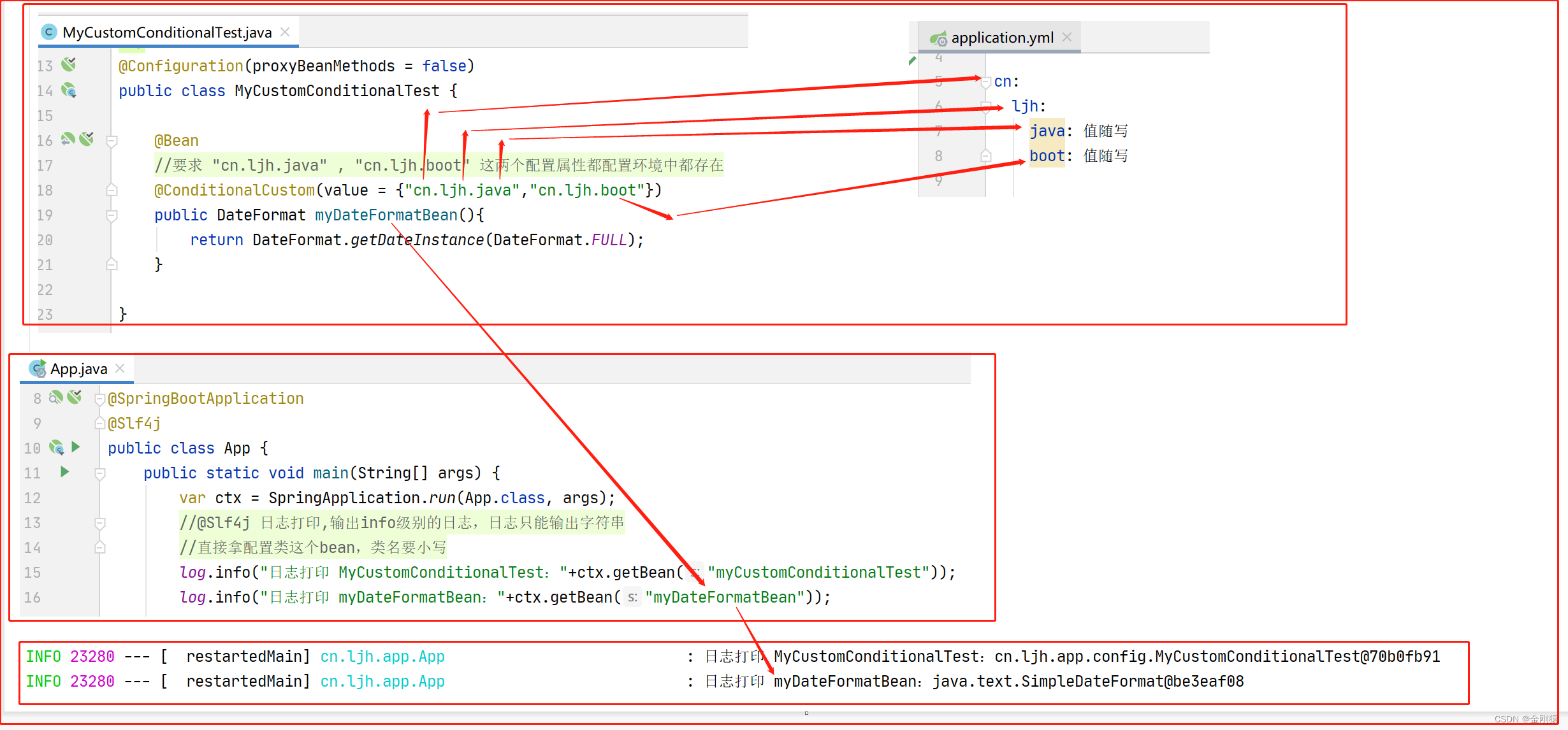Click line number 15 in App.java gutter
The width and height of the screenshot is (1568, 730).
(33, 573)
